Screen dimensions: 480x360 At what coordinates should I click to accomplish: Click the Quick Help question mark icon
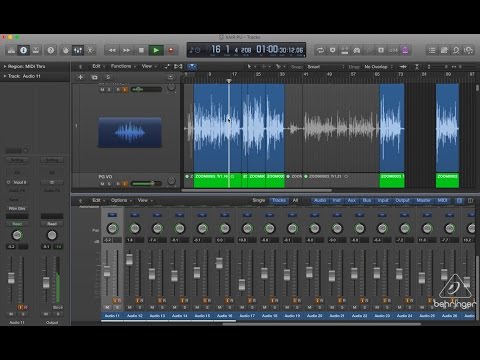click(51, 50)
